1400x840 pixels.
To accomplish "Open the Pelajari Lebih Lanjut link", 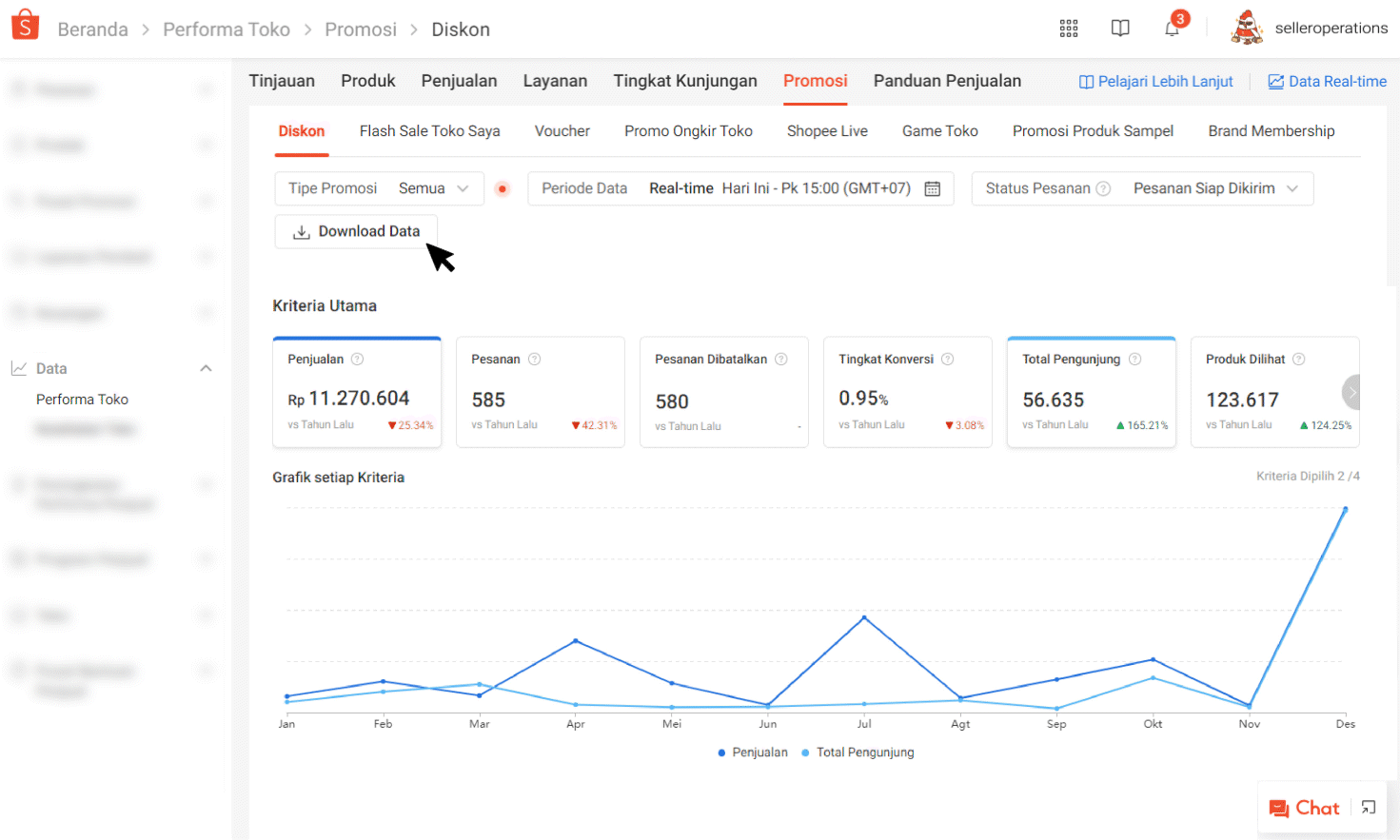I will point(1155,82).
